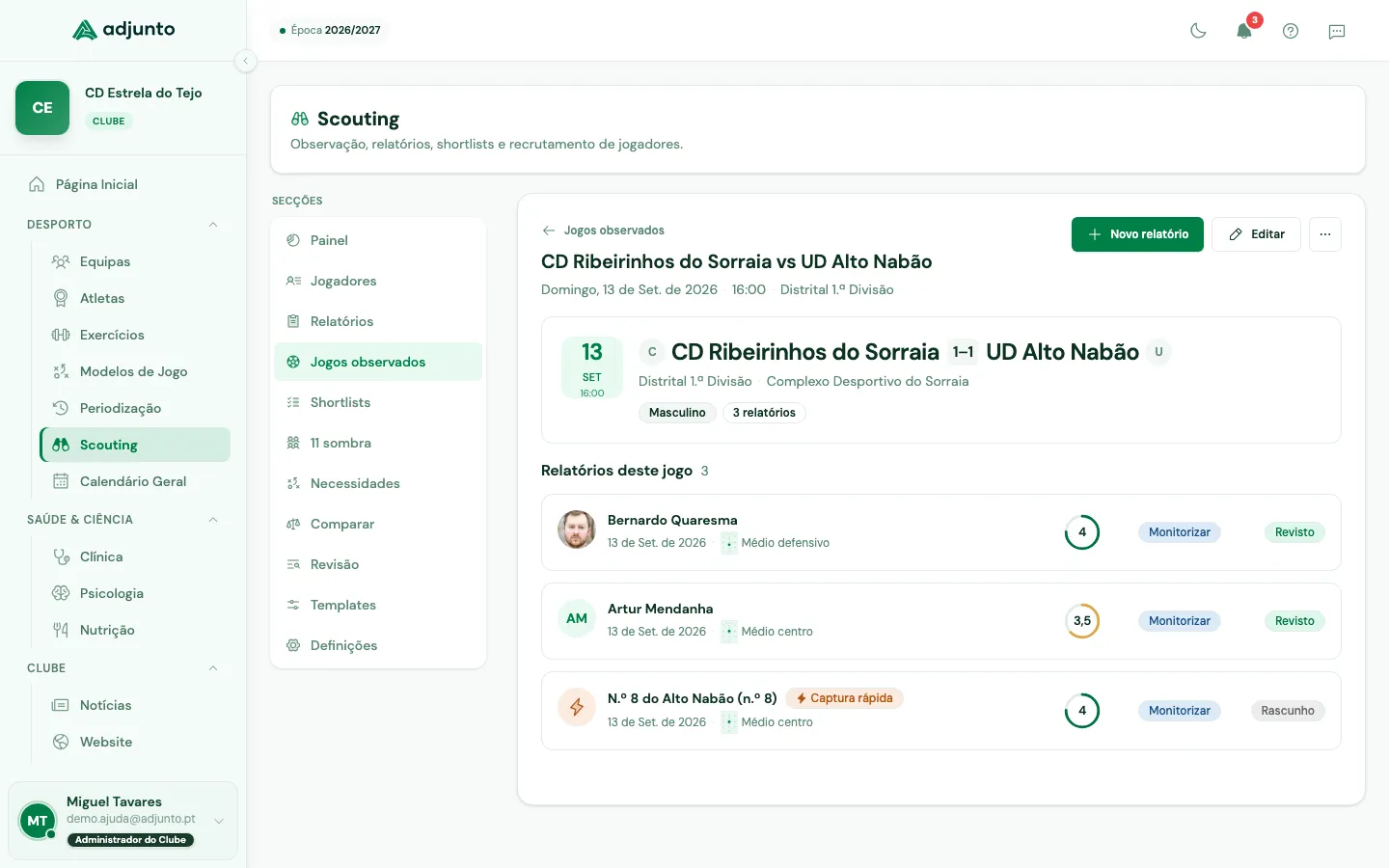The width and height of the screenshot is (1389, 868).
Task: Open Nutrição in sidebar
Action: tap(135, 630)
